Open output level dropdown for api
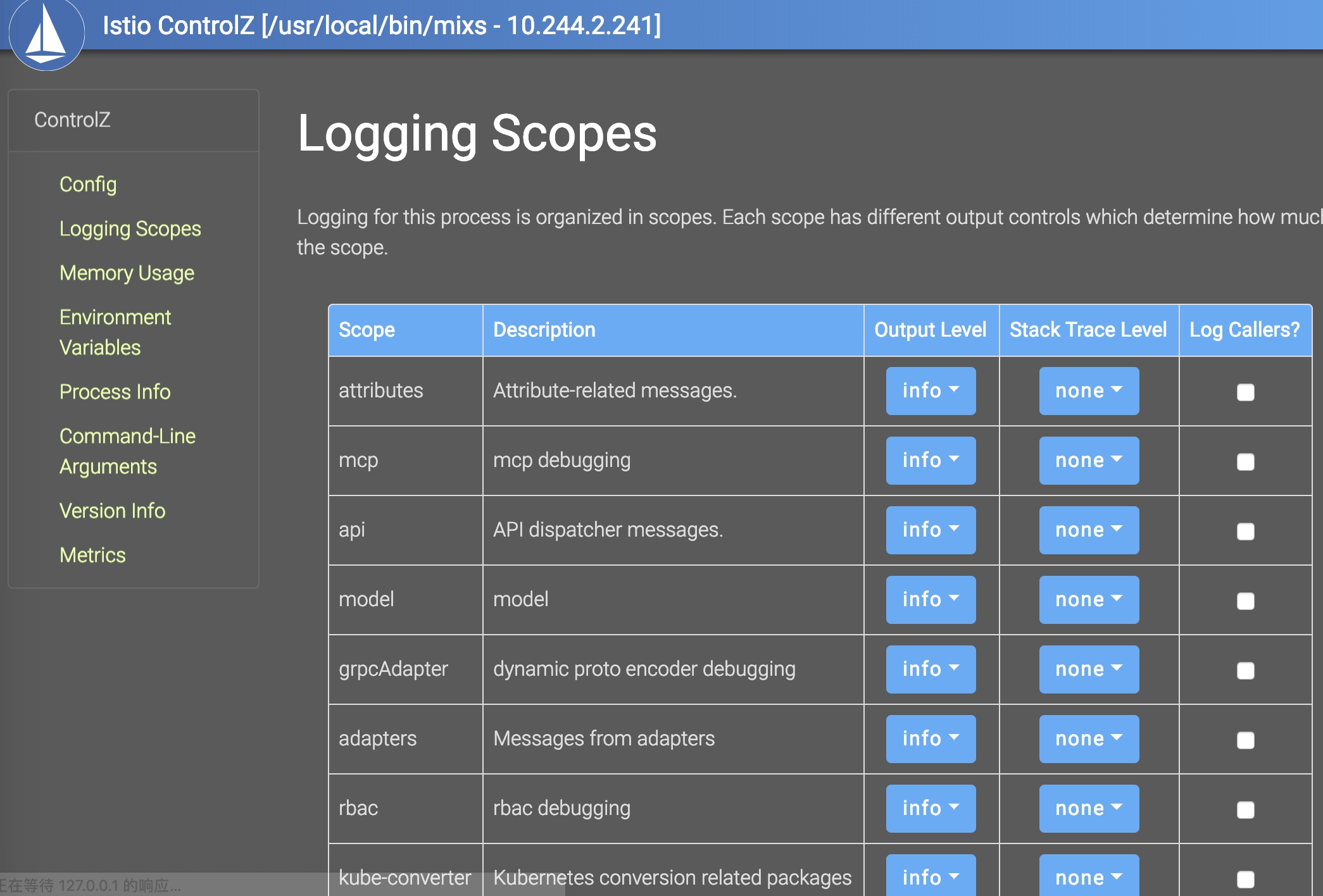Viewport: 1323px width, 896px height. click(x=931, y=530)
